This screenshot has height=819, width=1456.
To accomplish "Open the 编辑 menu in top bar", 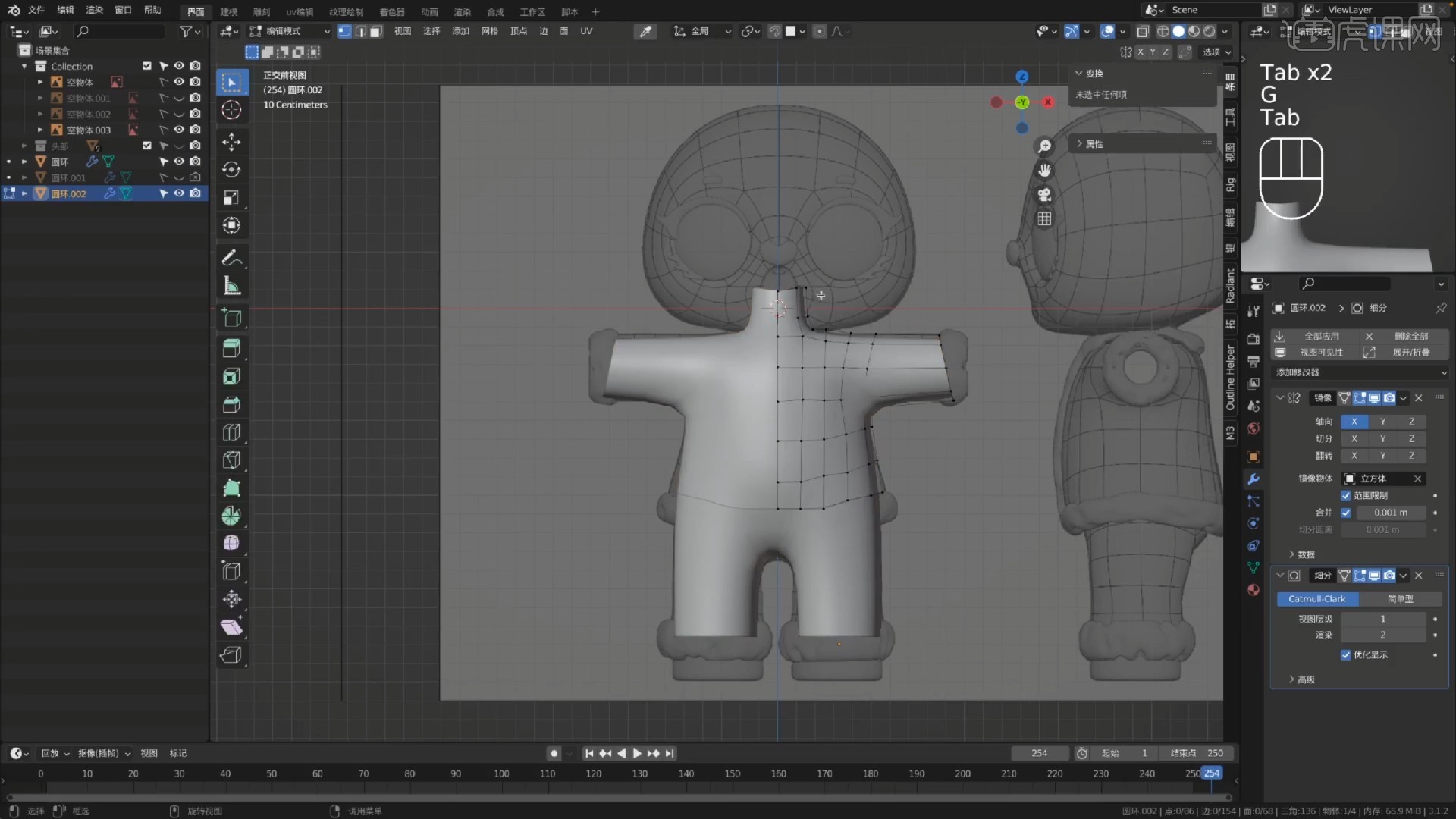I will pos(66,11).
